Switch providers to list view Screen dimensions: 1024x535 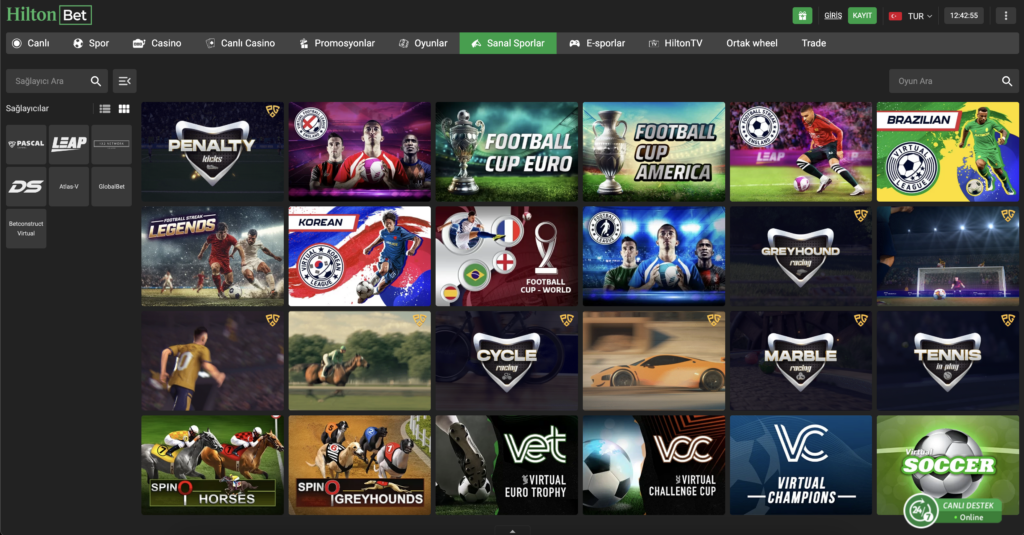point(105,109)
